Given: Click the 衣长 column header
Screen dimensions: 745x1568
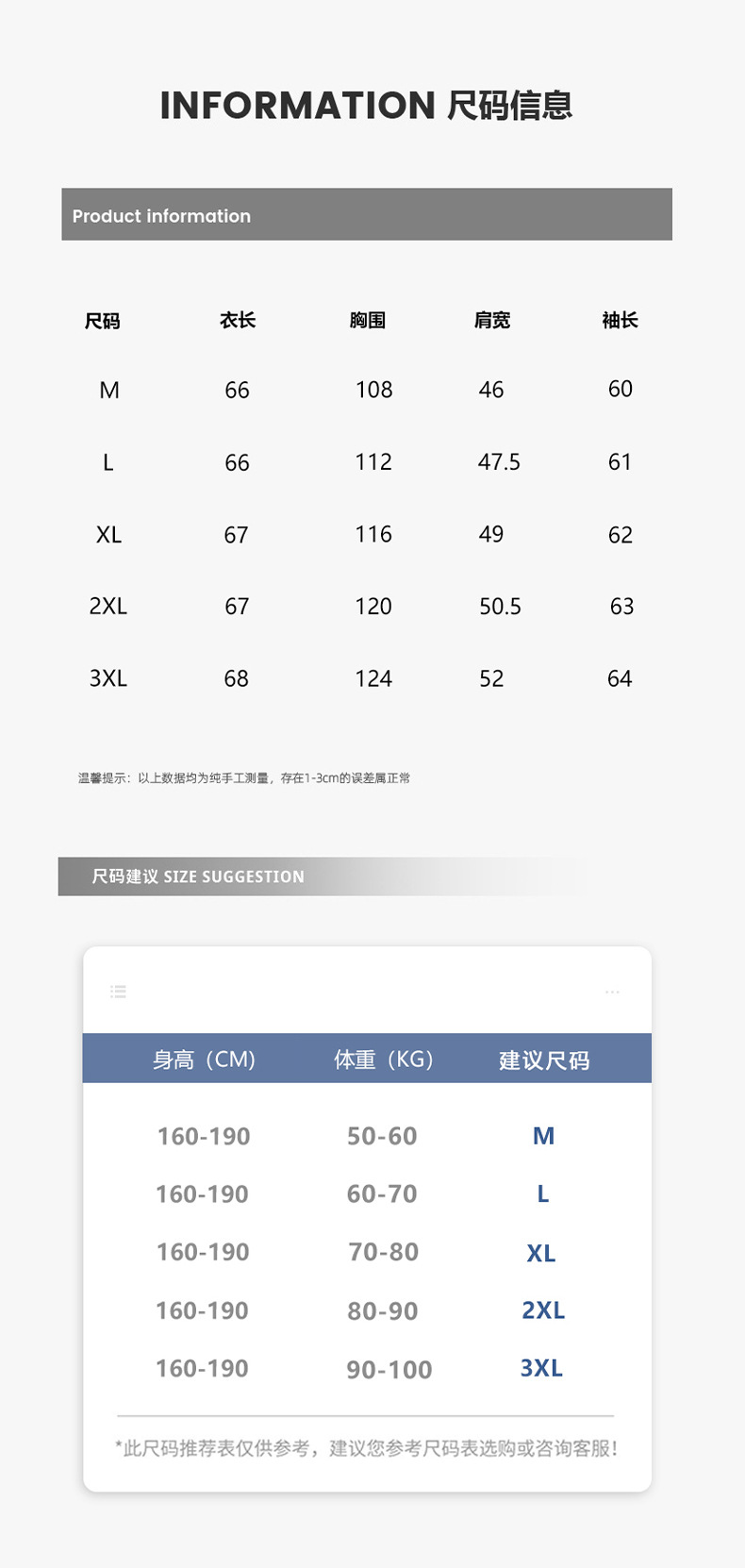Looking at the screenshot, I should tap(238, 321).
